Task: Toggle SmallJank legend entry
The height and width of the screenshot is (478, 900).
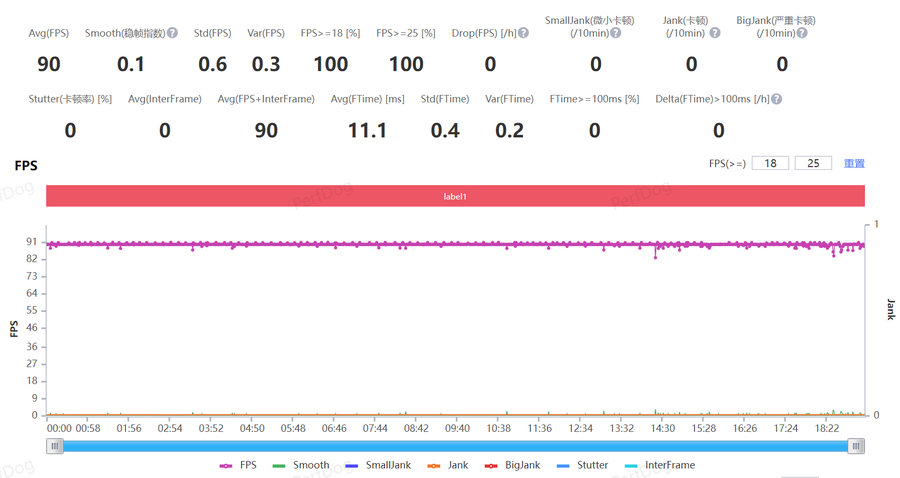Action: [x=377, y=465]
